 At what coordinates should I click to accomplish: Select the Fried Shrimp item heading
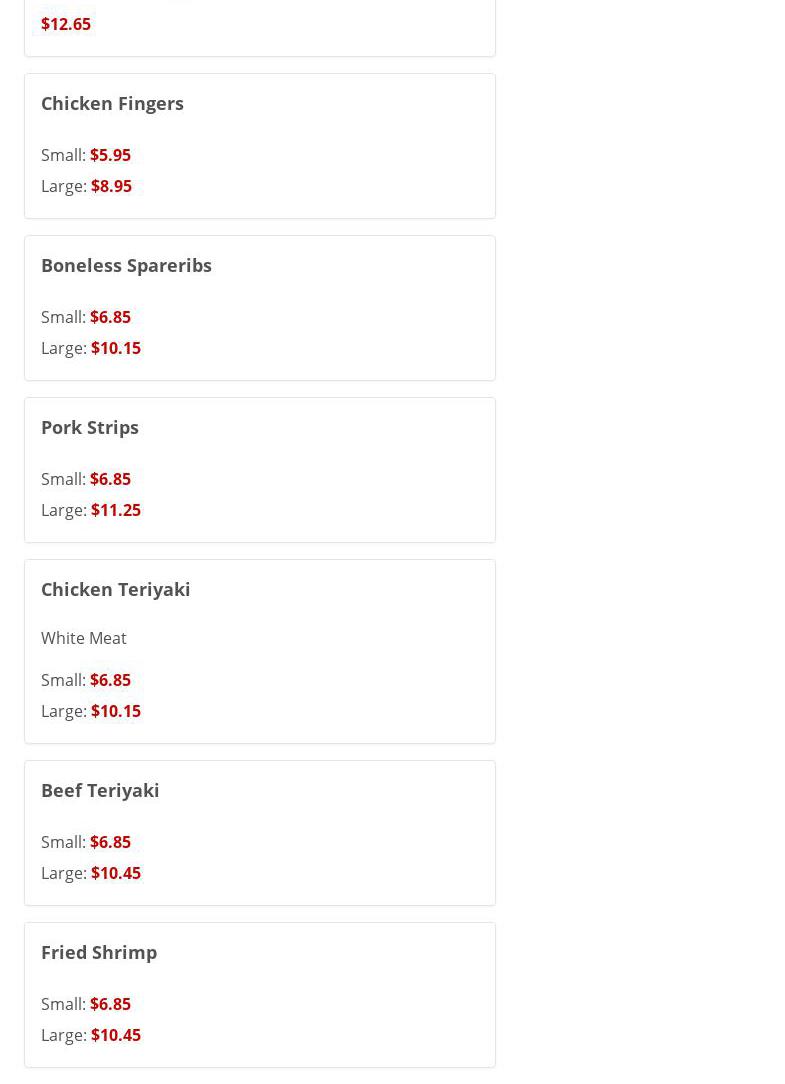click(99, 952)
